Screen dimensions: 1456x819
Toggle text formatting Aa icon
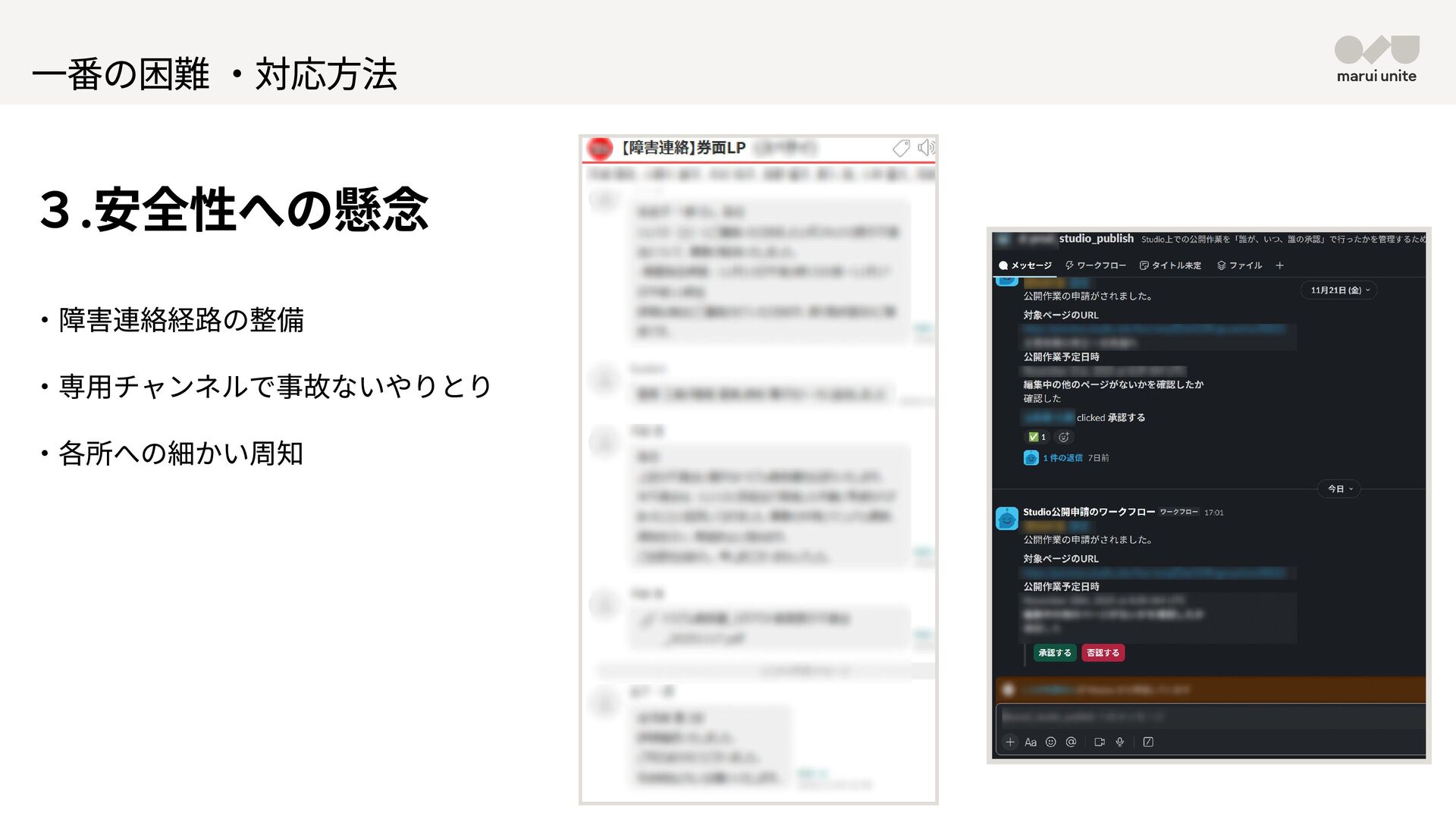(x=1030, y=742)
